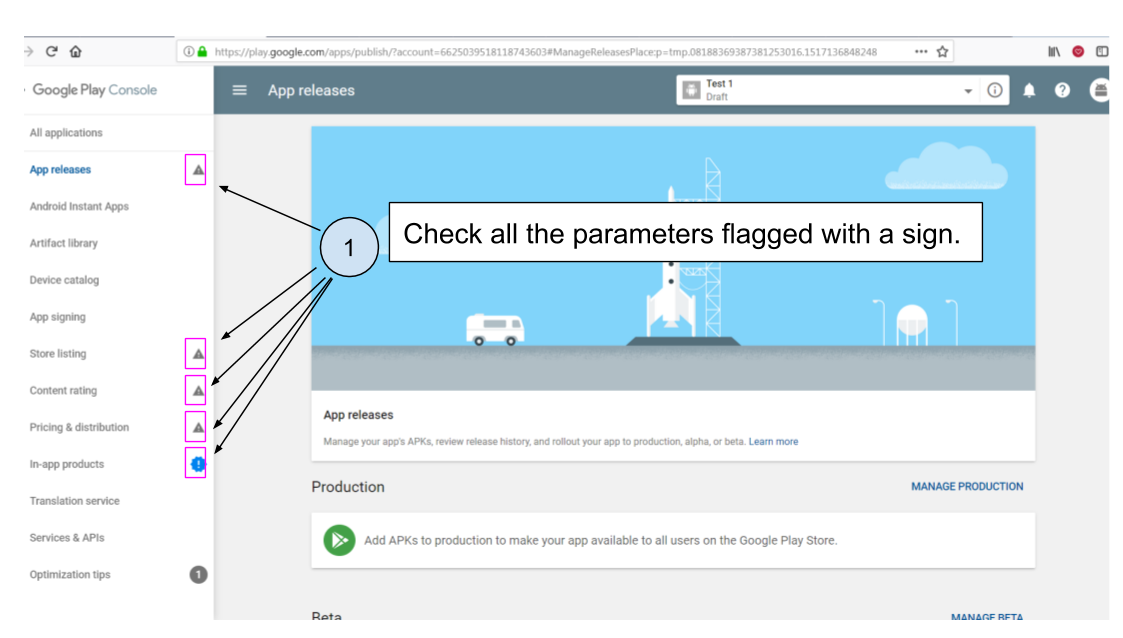
Task: Open the hamburger navigation menu
Action: pos(239,90)
